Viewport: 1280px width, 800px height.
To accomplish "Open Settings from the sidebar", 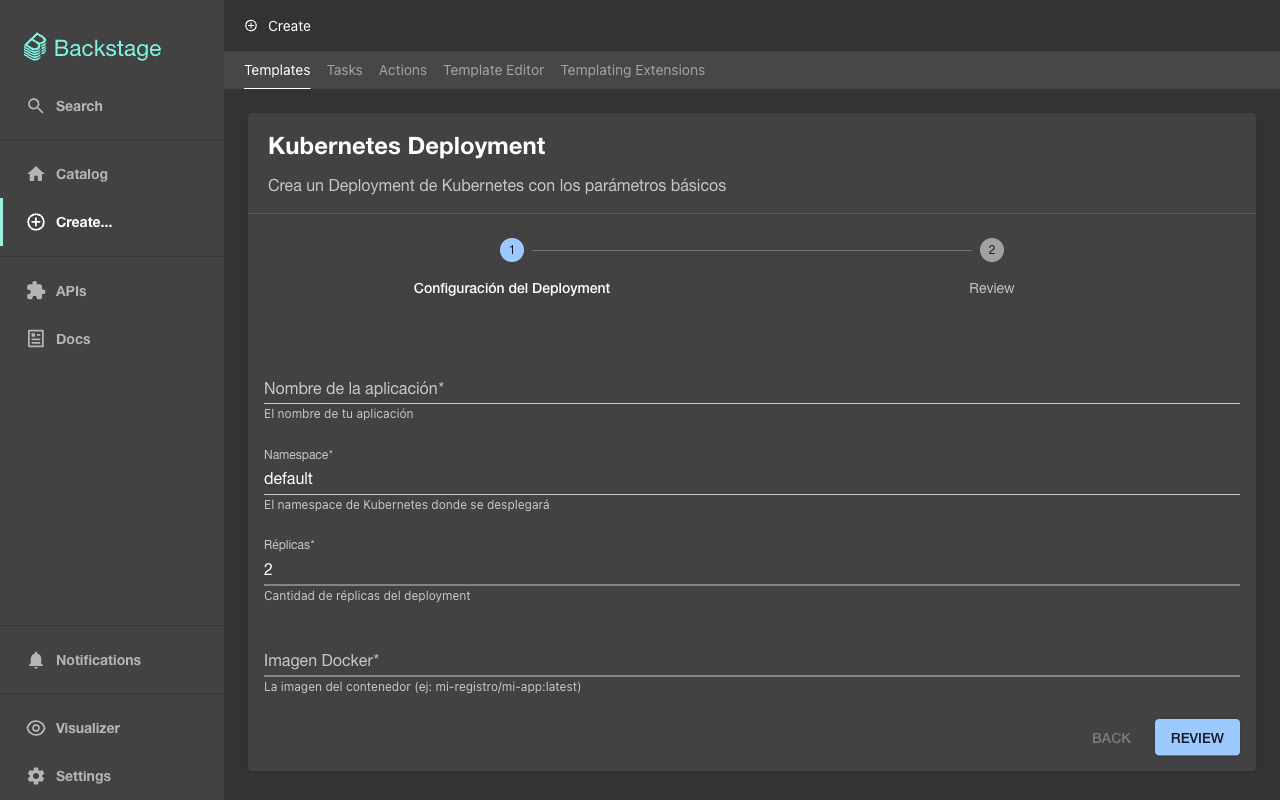I will (82, 775).
